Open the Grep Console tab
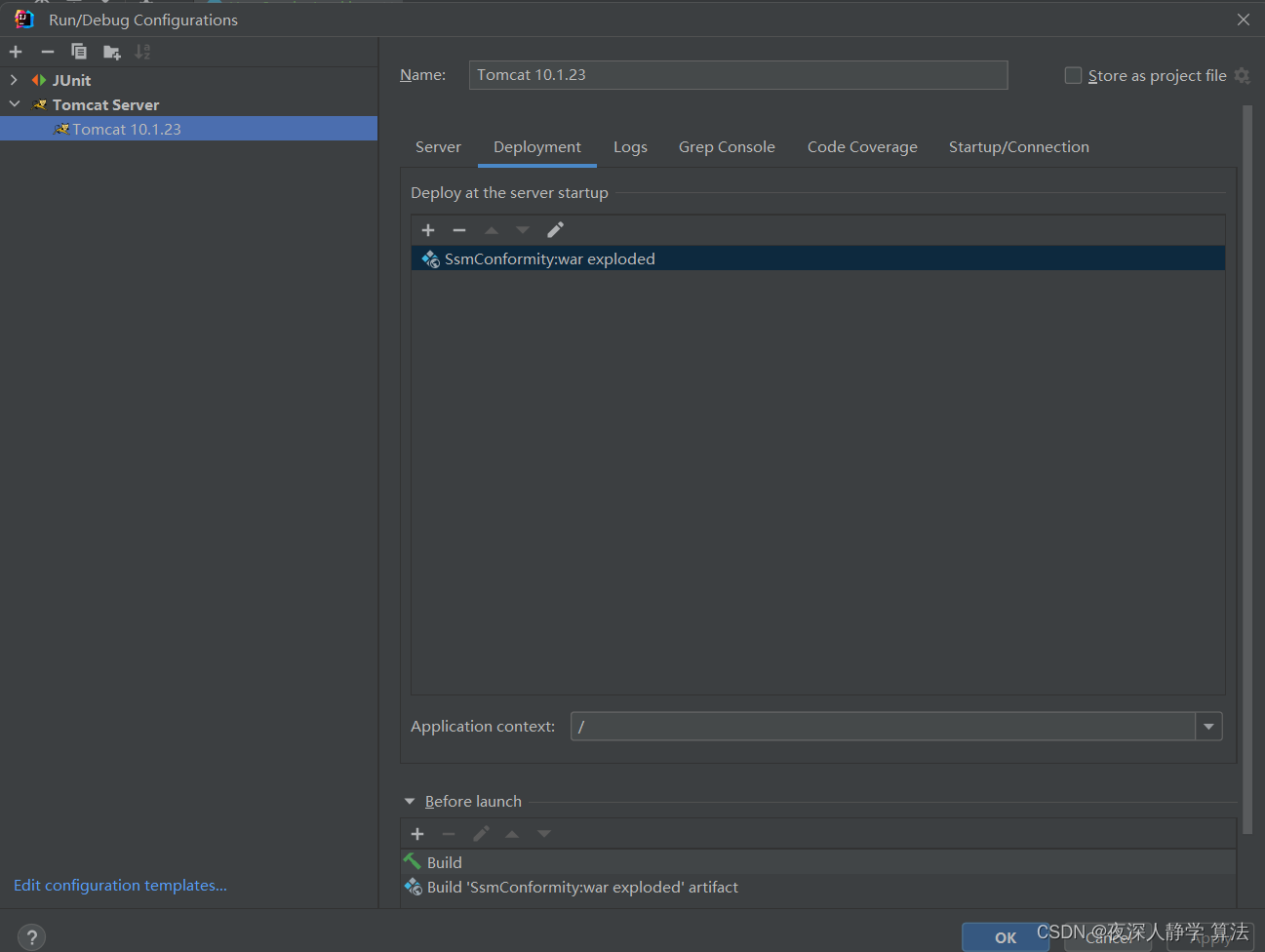 click(x=727, y=147)
